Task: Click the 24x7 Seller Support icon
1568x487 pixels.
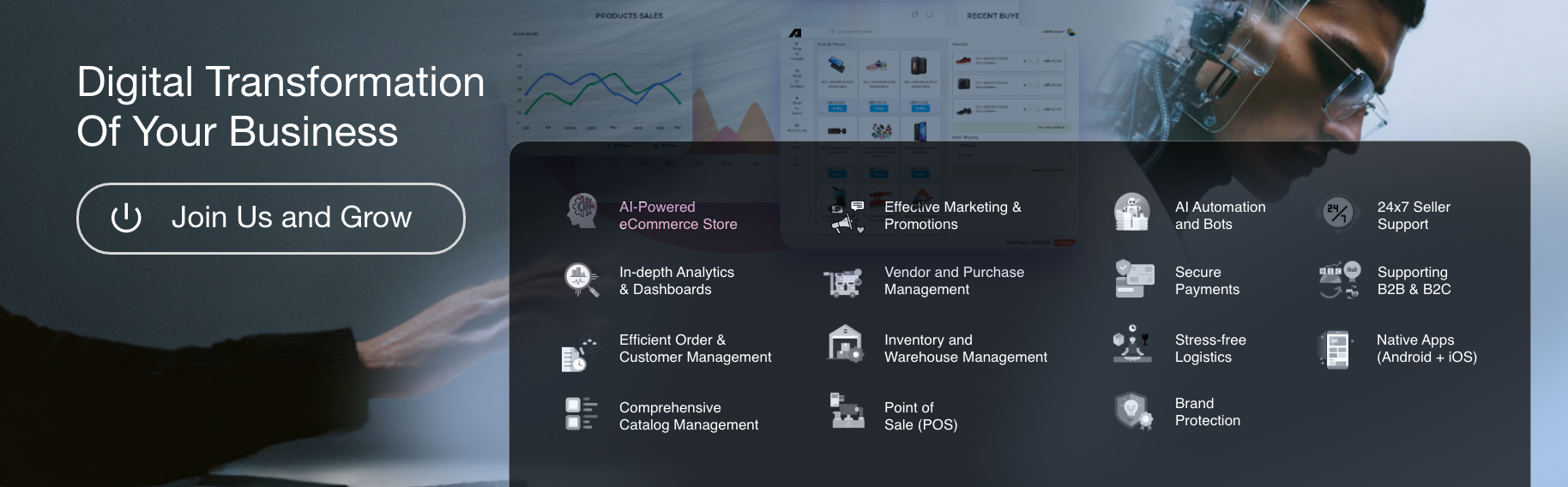Action: click(x=1337, y=212)
